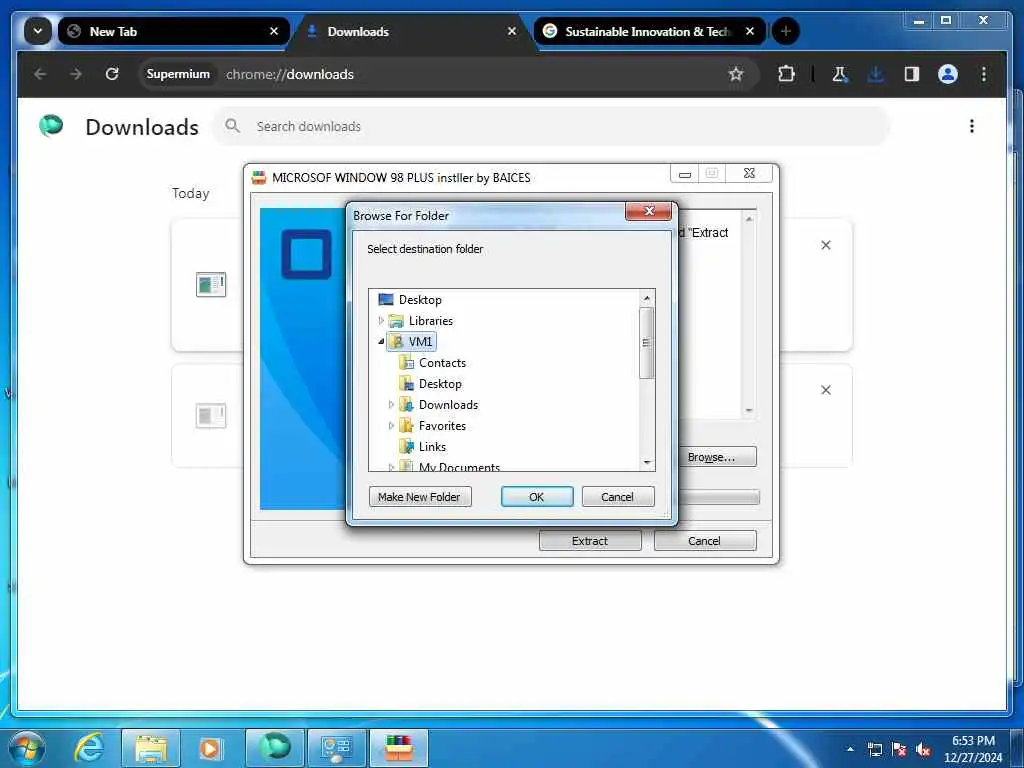Click the browser back arrow
The image size is (1024, 768).
tap(40, 74)
